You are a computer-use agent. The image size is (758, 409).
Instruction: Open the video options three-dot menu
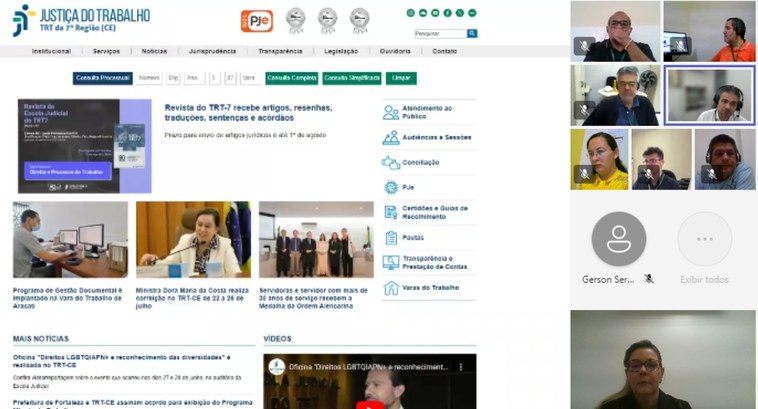coord(461,367)
